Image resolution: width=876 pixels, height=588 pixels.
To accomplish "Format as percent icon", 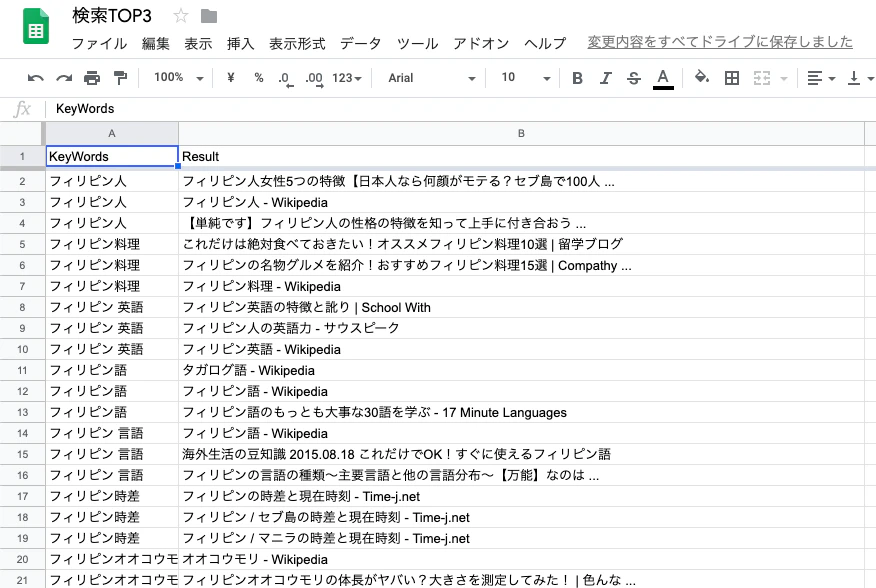I will [x=258, y=78].
